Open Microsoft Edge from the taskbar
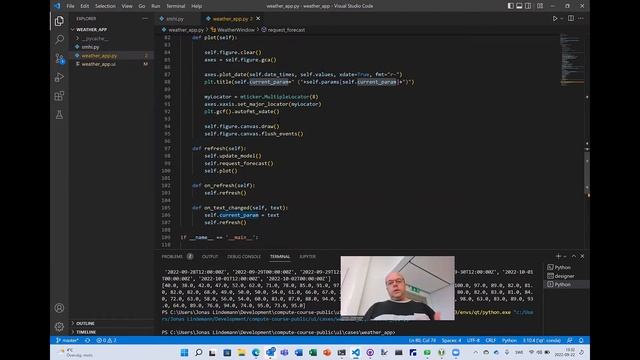This screenshot has height=360, width=640. pos(256,352)
